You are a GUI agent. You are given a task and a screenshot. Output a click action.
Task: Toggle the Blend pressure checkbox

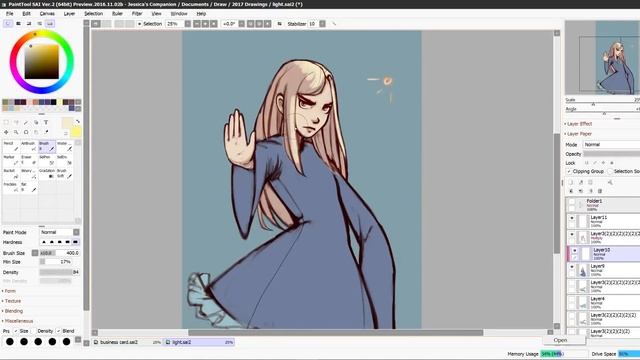pyautogui.click(x=58, y=331)
